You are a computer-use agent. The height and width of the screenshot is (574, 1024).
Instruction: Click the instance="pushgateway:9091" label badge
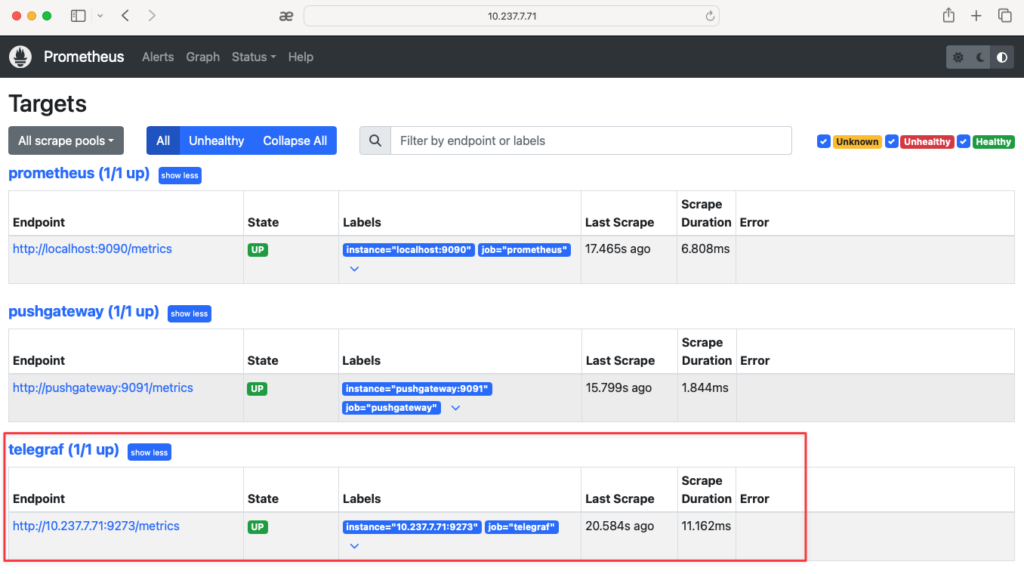click(417, 389)
